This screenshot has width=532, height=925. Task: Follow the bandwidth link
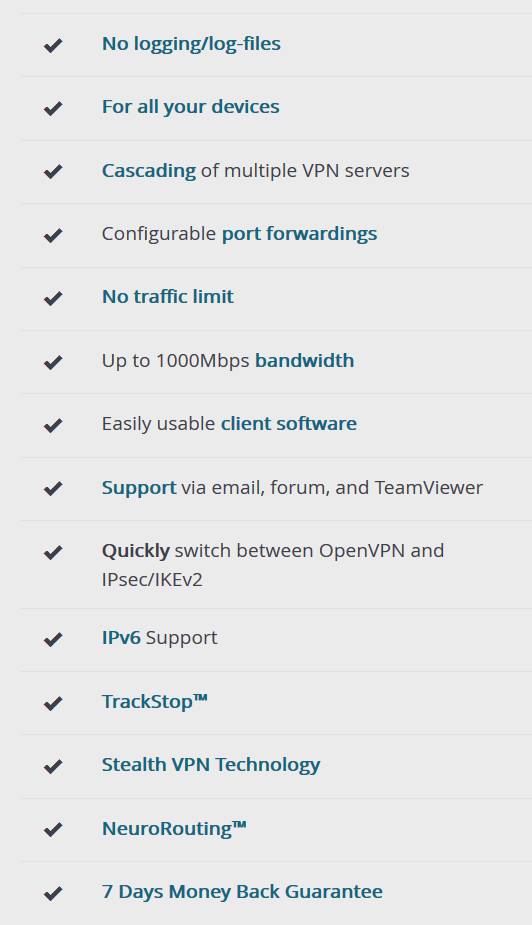coord(304,360)
